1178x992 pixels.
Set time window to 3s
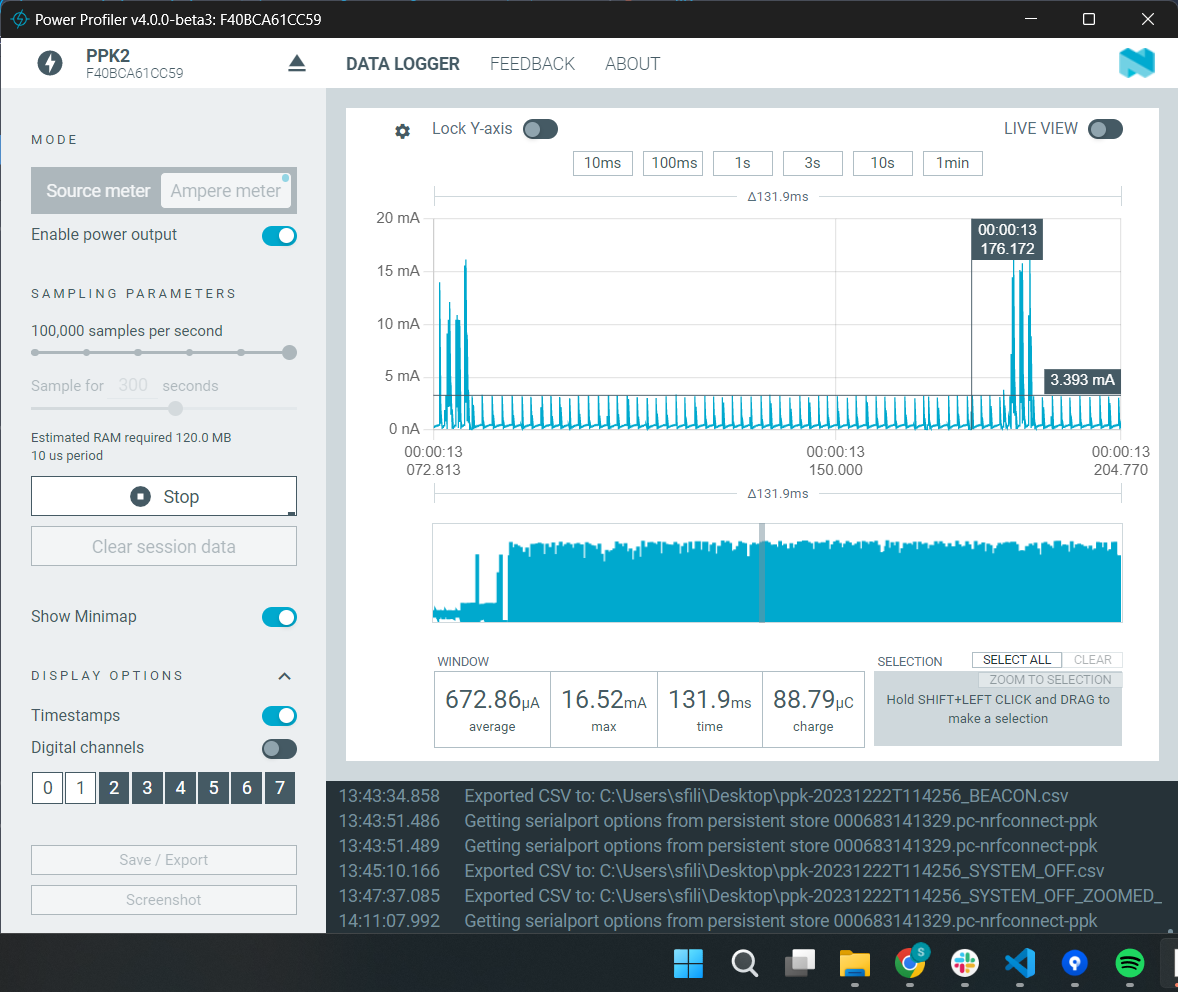pos(813,163)
